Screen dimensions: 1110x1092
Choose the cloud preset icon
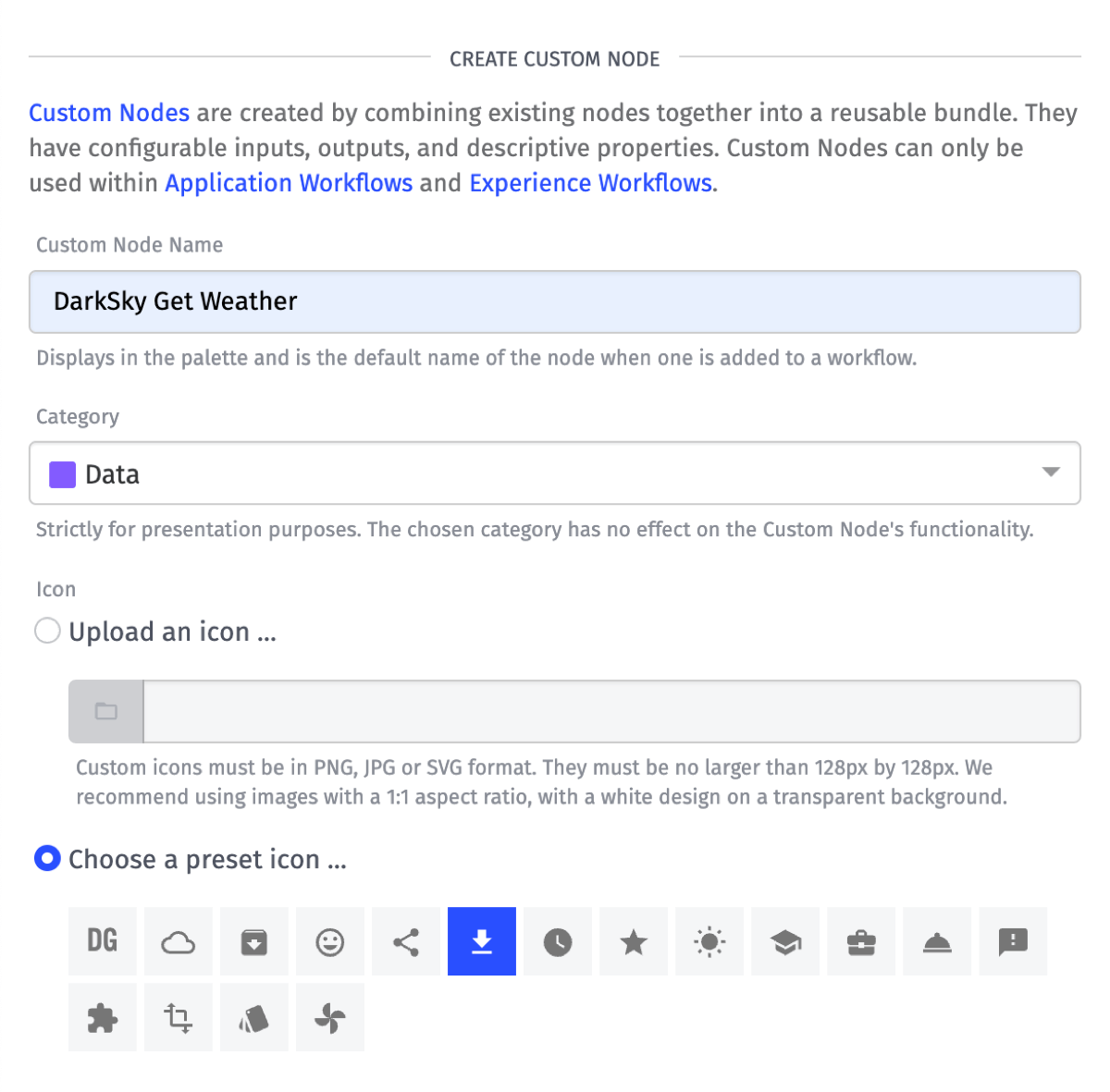point(179,941)
